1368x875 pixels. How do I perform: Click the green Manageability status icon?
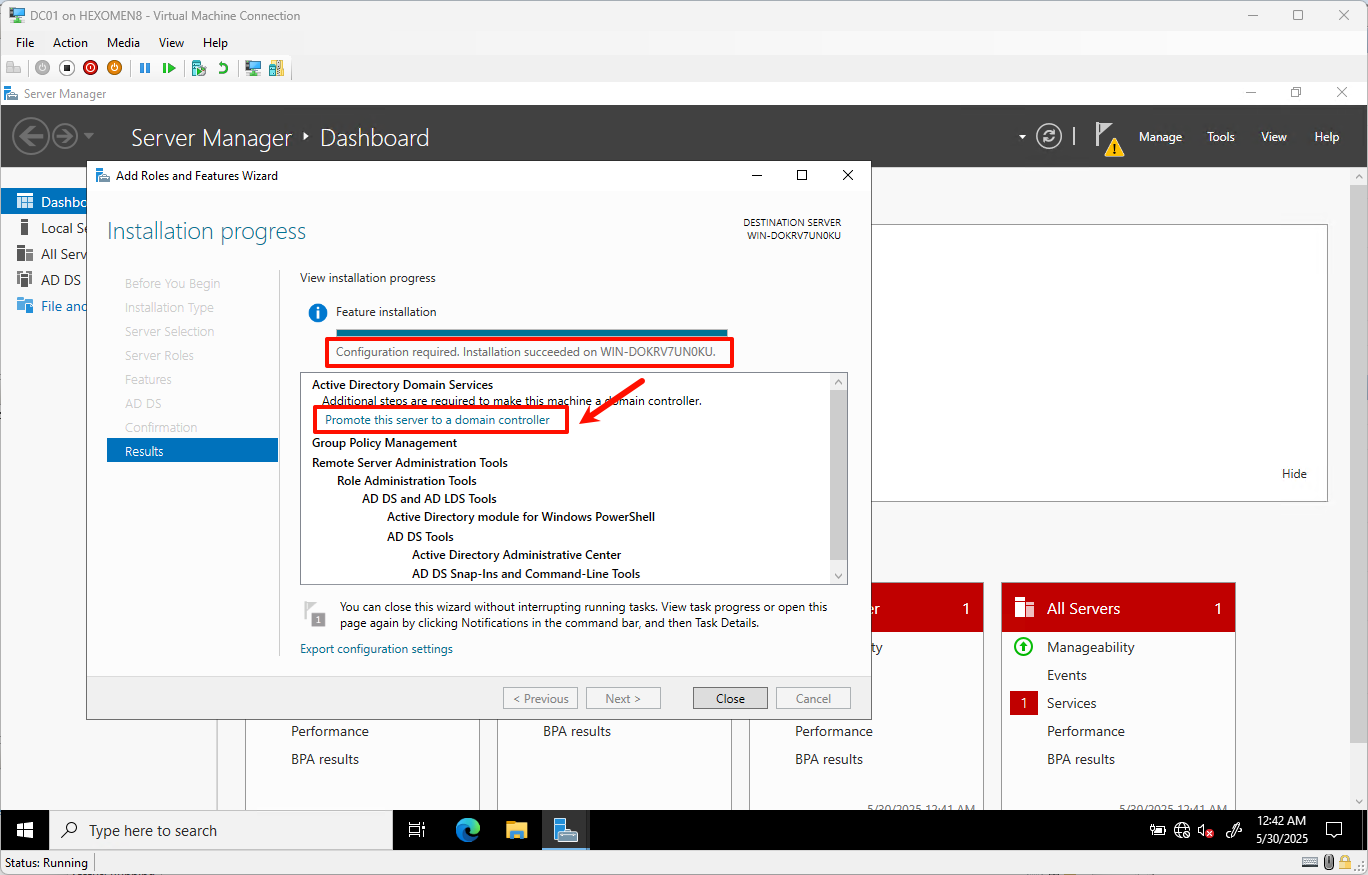[1023, 647]
